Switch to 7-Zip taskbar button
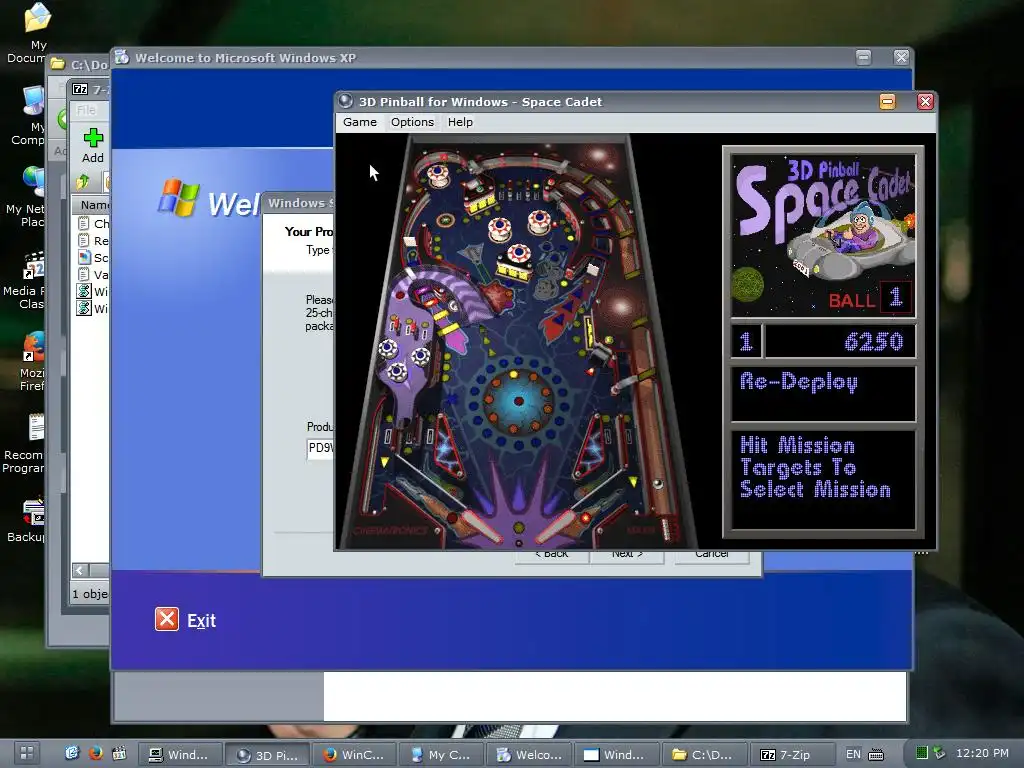This screenshot has height=768, width=1024. [x=792, y=755]
